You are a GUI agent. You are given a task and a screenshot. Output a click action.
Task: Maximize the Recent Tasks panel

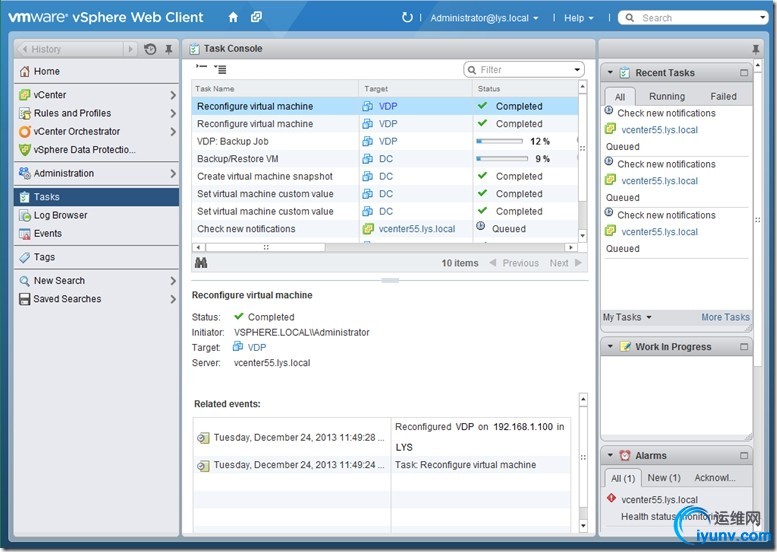[x=744, y=73]
